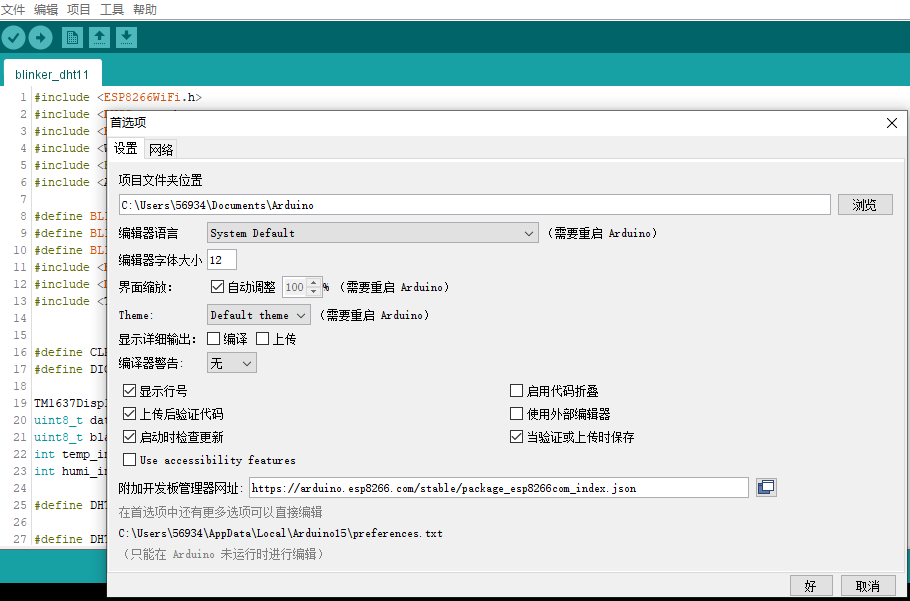Toggle the 显示行号 checkbox
Image resolution: width=910 pixels, height=601 pixels.
click(x=129, y=391)
